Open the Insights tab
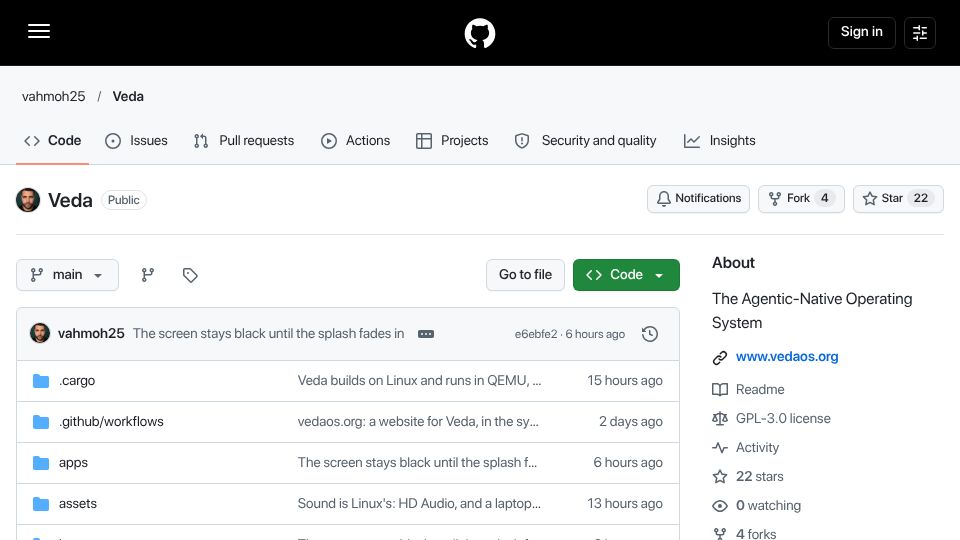The image size is (960, 540). tap(719, 141)
